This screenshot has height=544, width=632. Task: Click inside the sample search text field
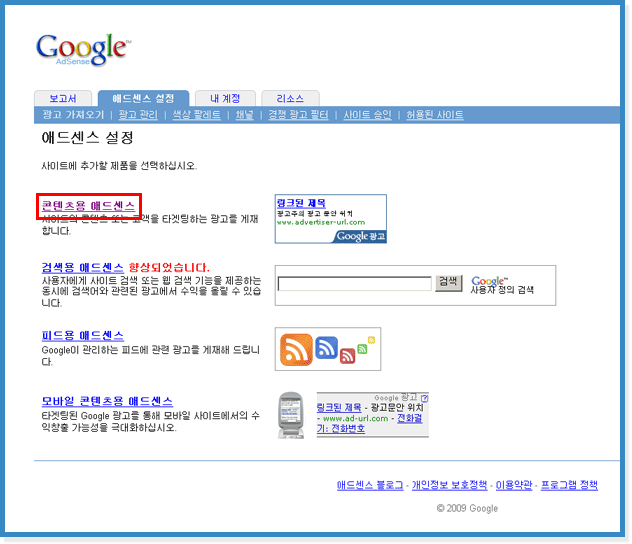(354, 284)
